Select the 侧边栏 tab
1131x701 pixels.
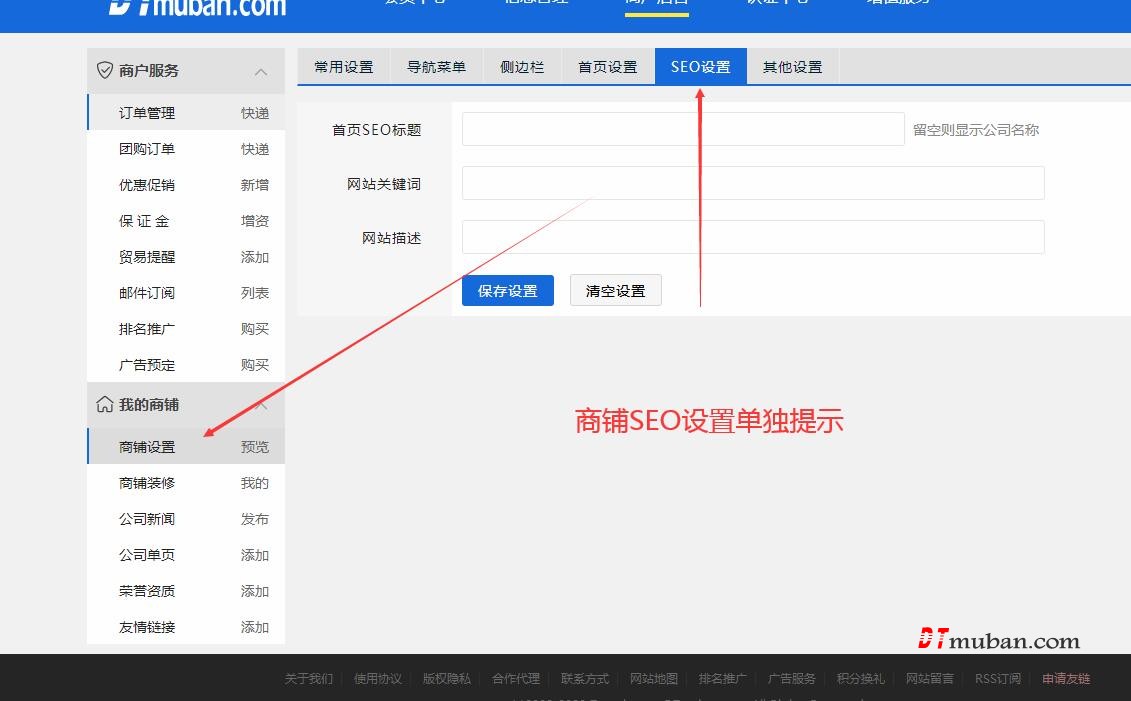pyautogui.click(x=522, y=67)
